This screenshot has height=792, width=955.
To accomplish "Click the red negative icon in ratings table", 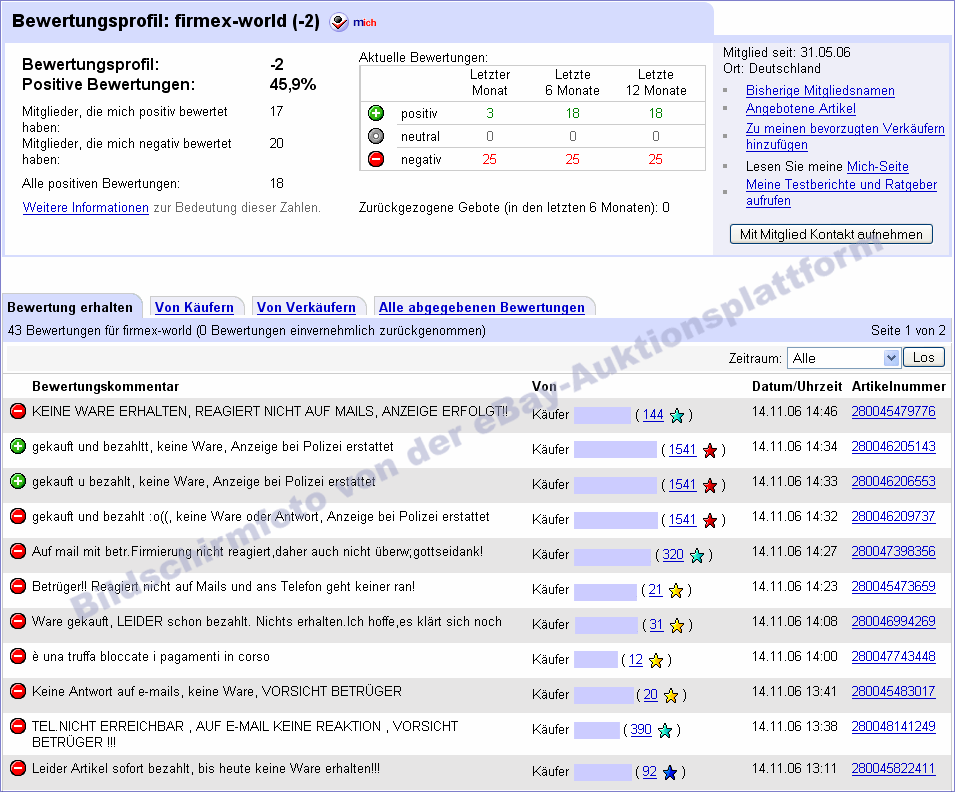I will coord(376,159).
